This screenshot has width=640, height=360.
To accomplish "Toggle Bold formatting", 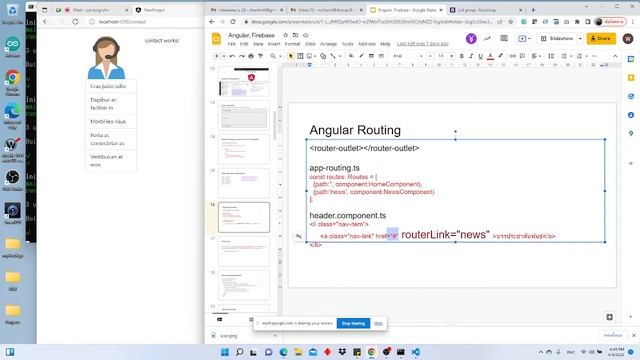I will tap(461, 56).
